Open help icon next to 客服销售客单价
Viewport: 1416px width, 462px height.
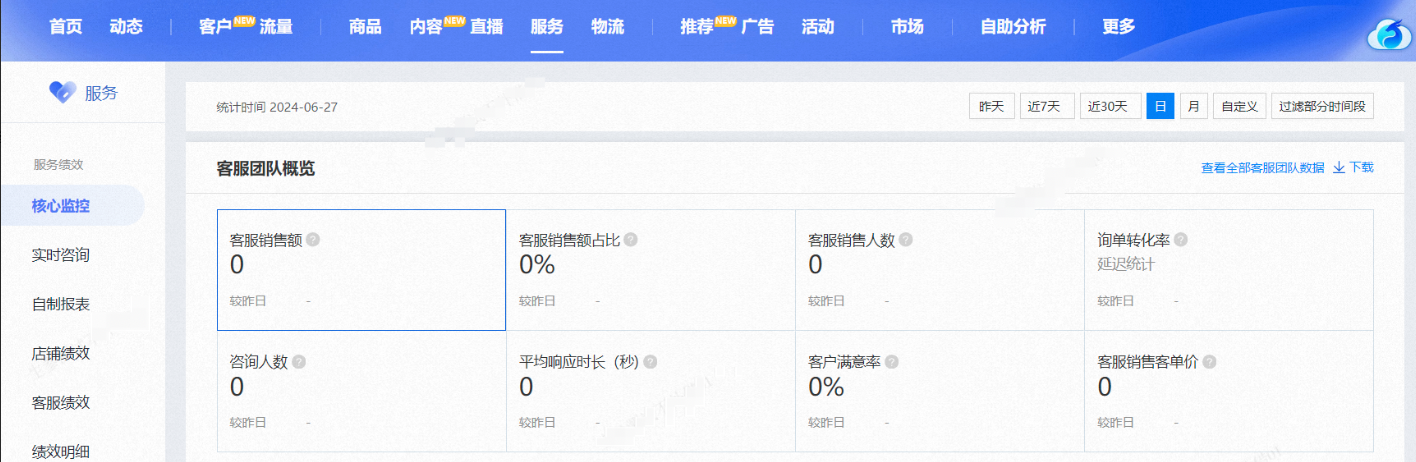point(1208,362)
